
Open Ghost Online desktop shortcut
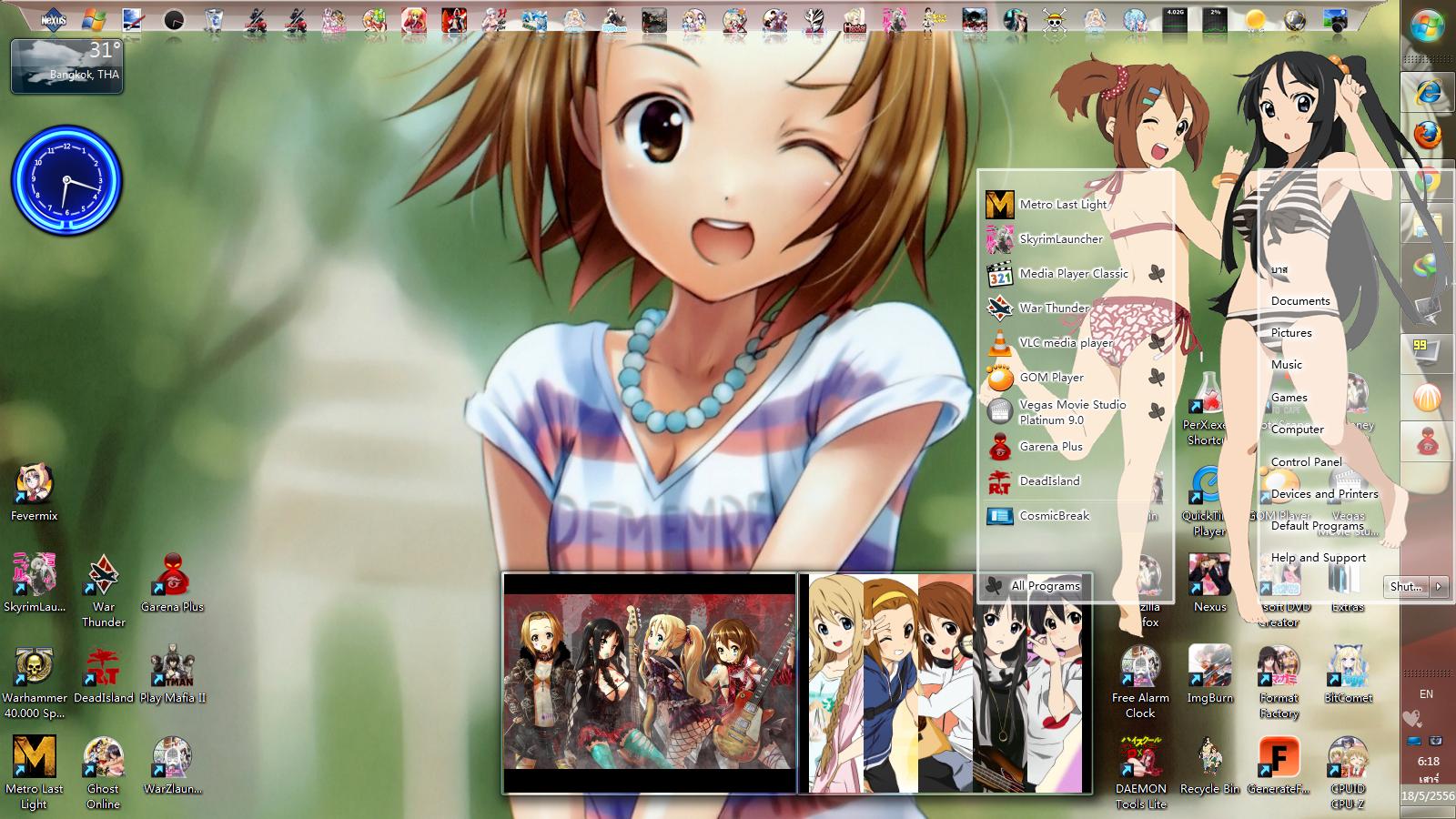(x=103, y=773)
